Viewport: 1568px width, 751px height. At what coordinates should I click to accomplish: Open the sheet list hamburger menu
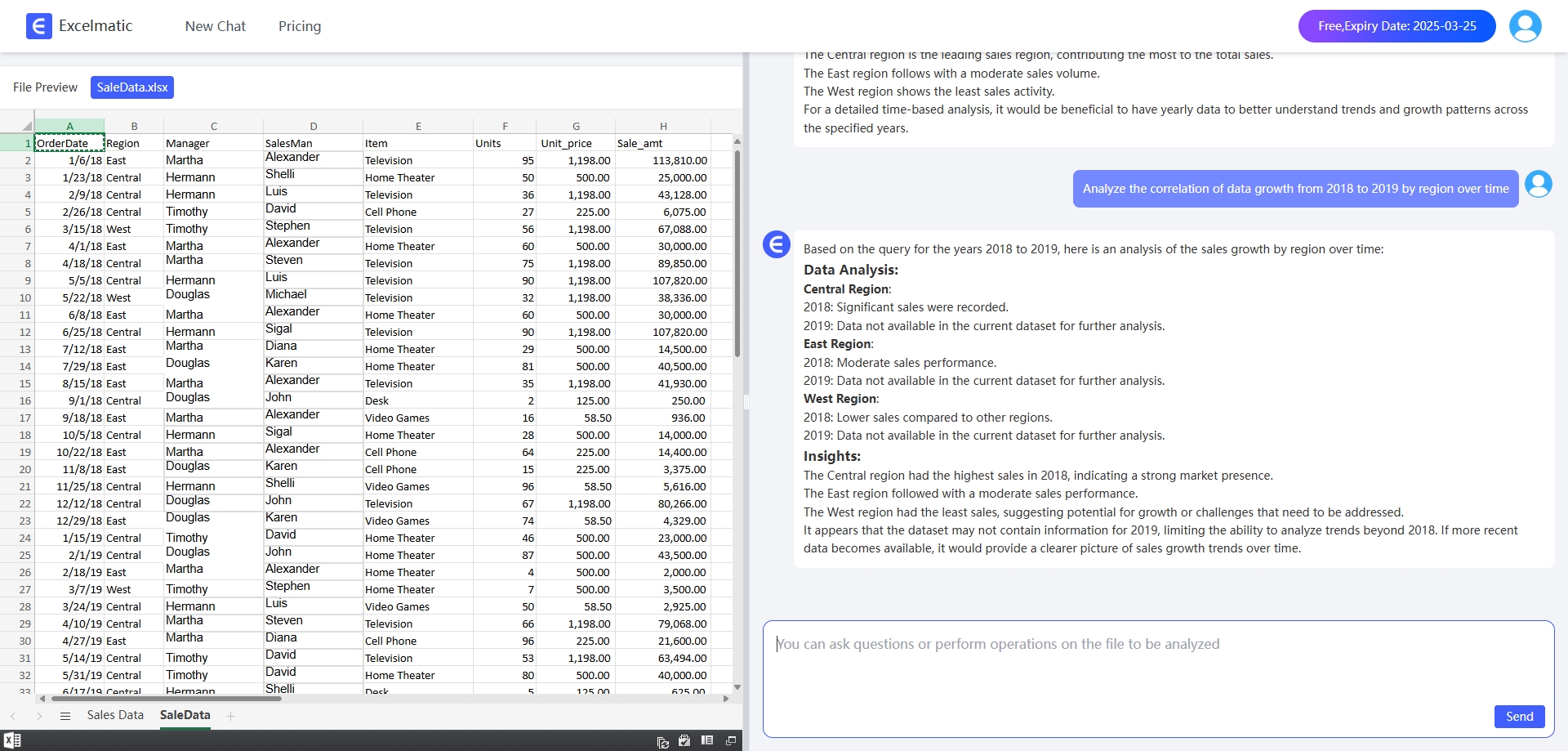click(65, 716)
